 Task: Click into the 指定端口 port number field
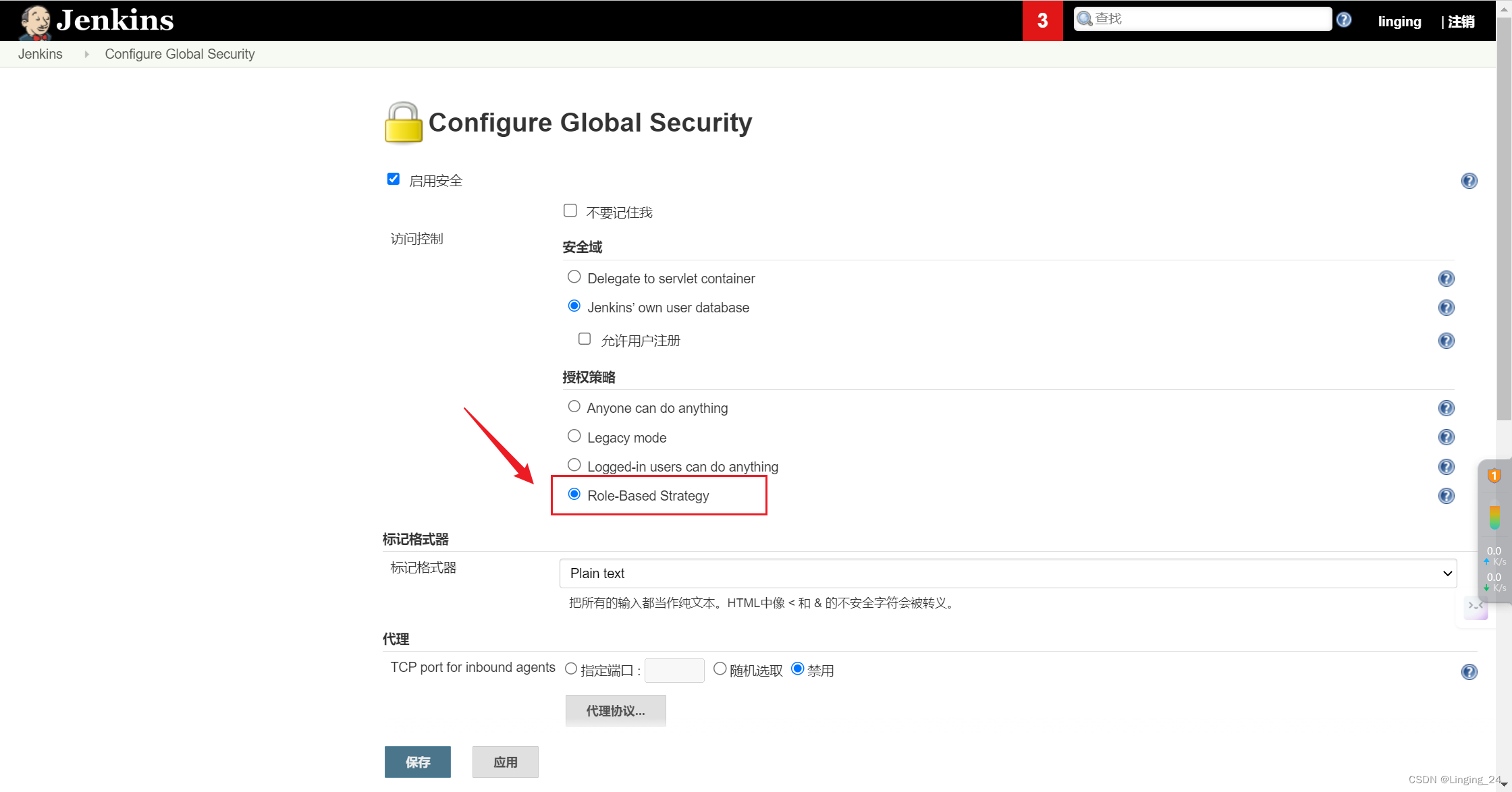[x=674, y=670]
